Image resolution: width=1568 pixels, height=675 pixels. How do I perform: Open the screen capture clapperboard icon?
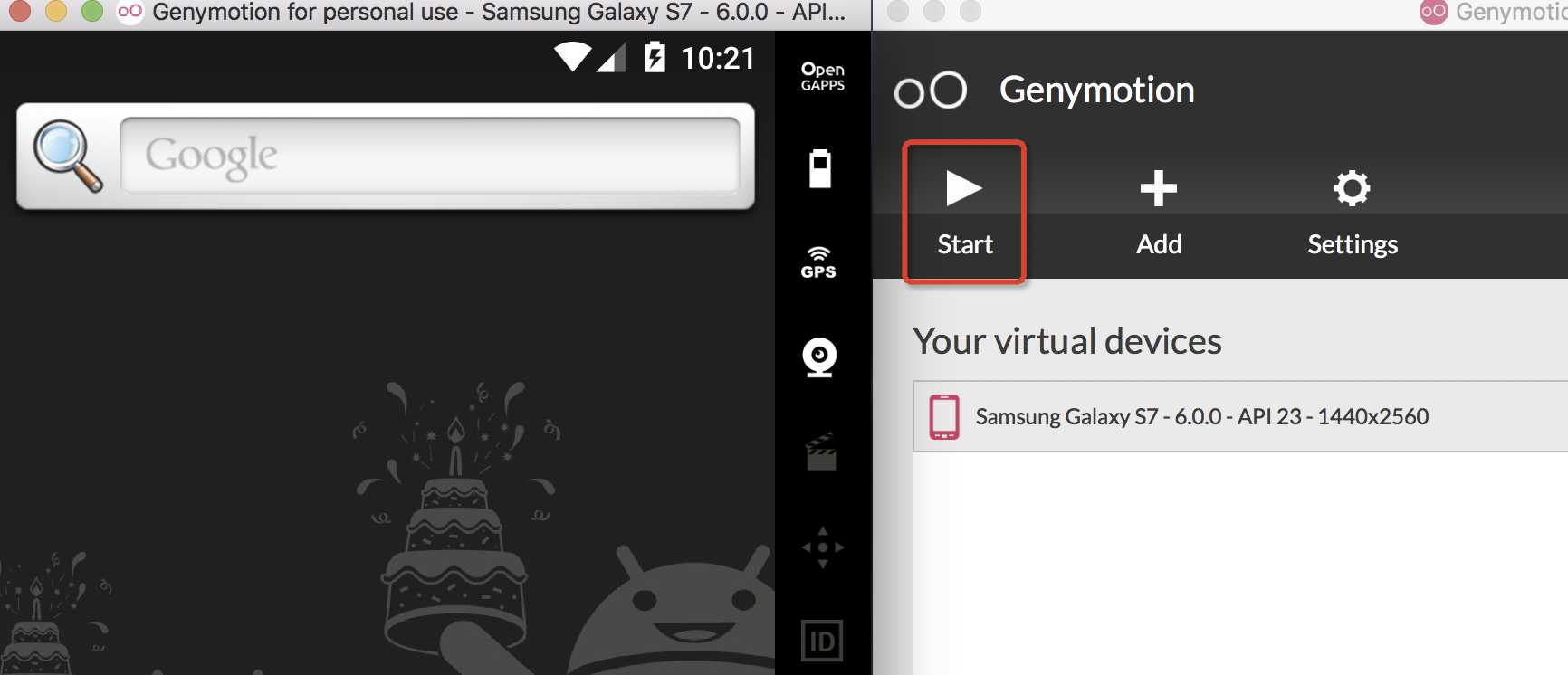click(821, 452)
